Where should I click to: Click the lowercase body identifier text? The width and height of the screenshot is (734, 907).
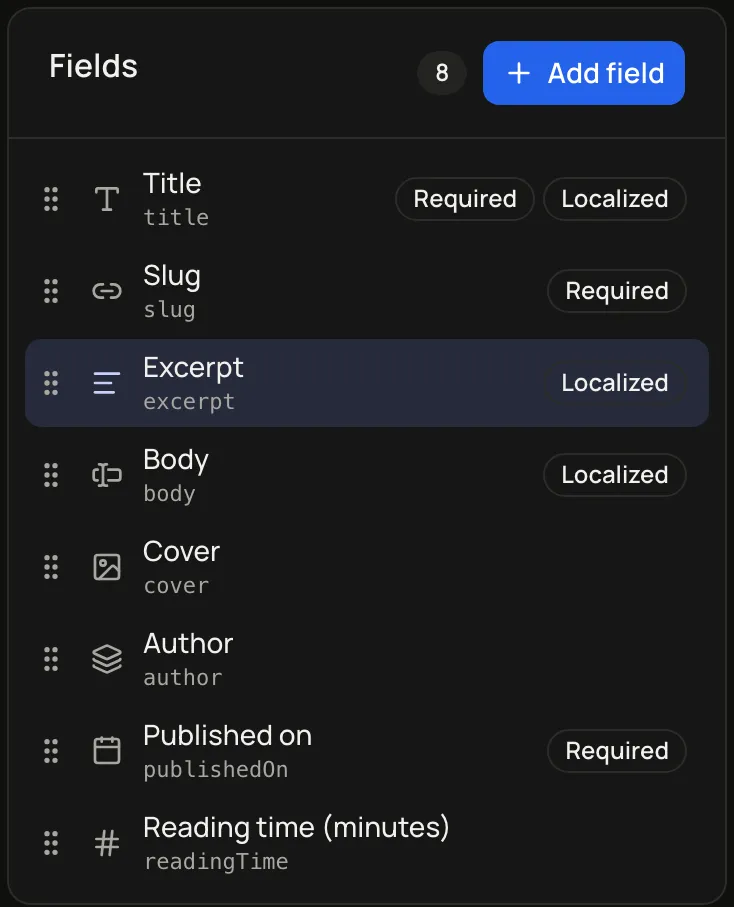click(169, 494)
